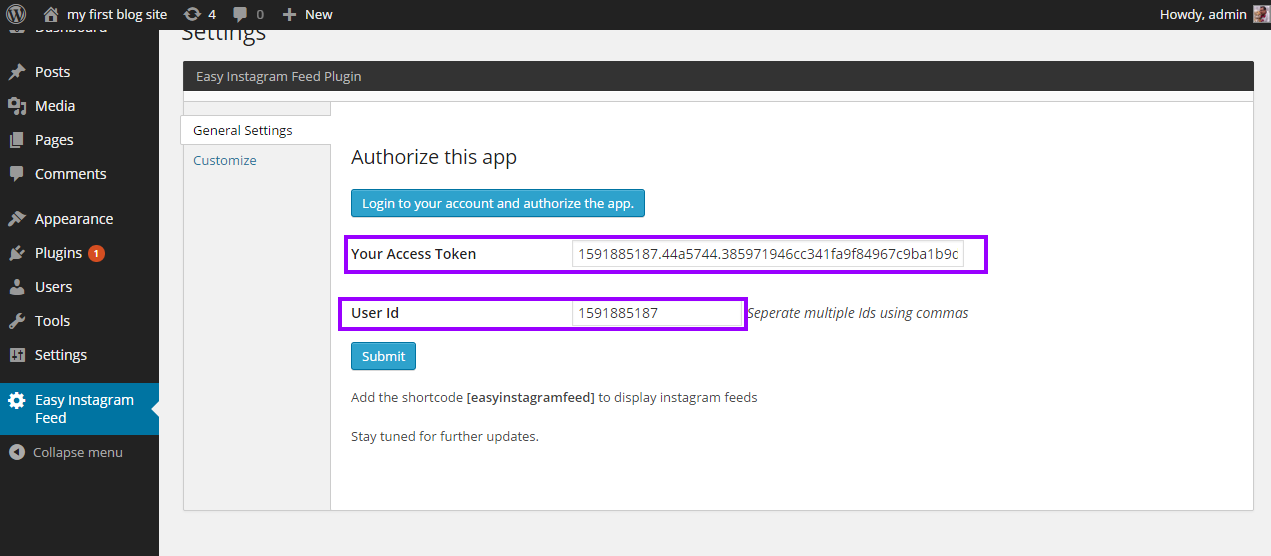Click the 'User Id' label

click(x=375, y=313)
